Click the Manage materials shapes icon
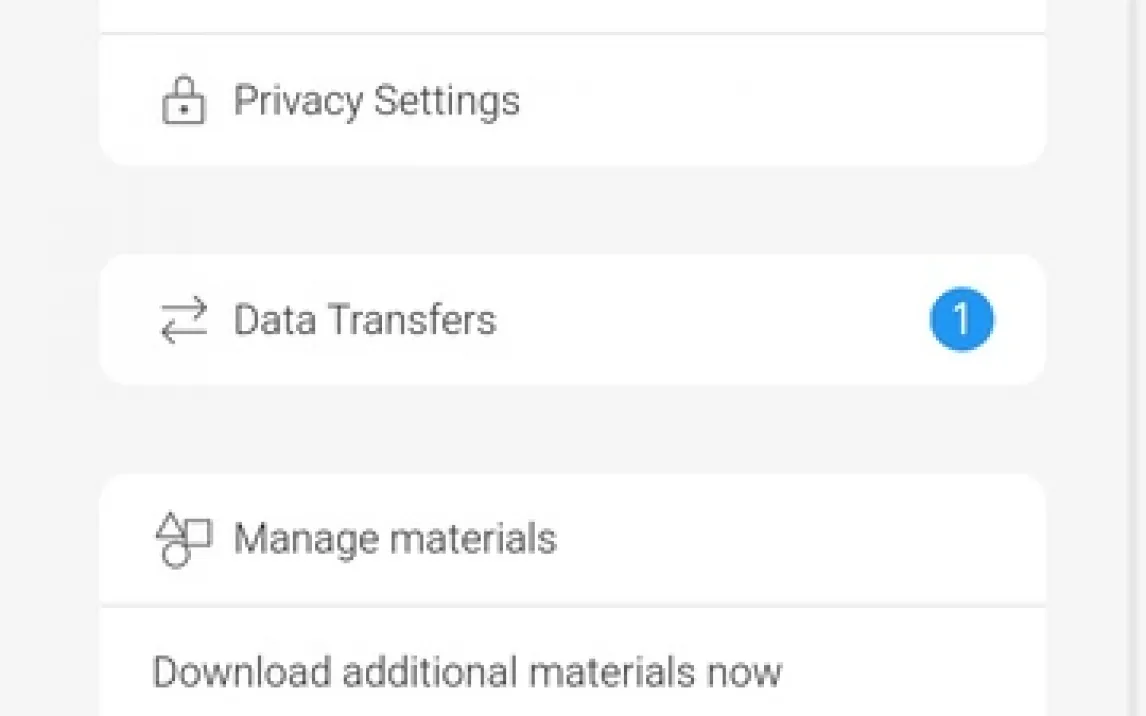The width and height of the screenshot is (1146, 716). (184, 540)
